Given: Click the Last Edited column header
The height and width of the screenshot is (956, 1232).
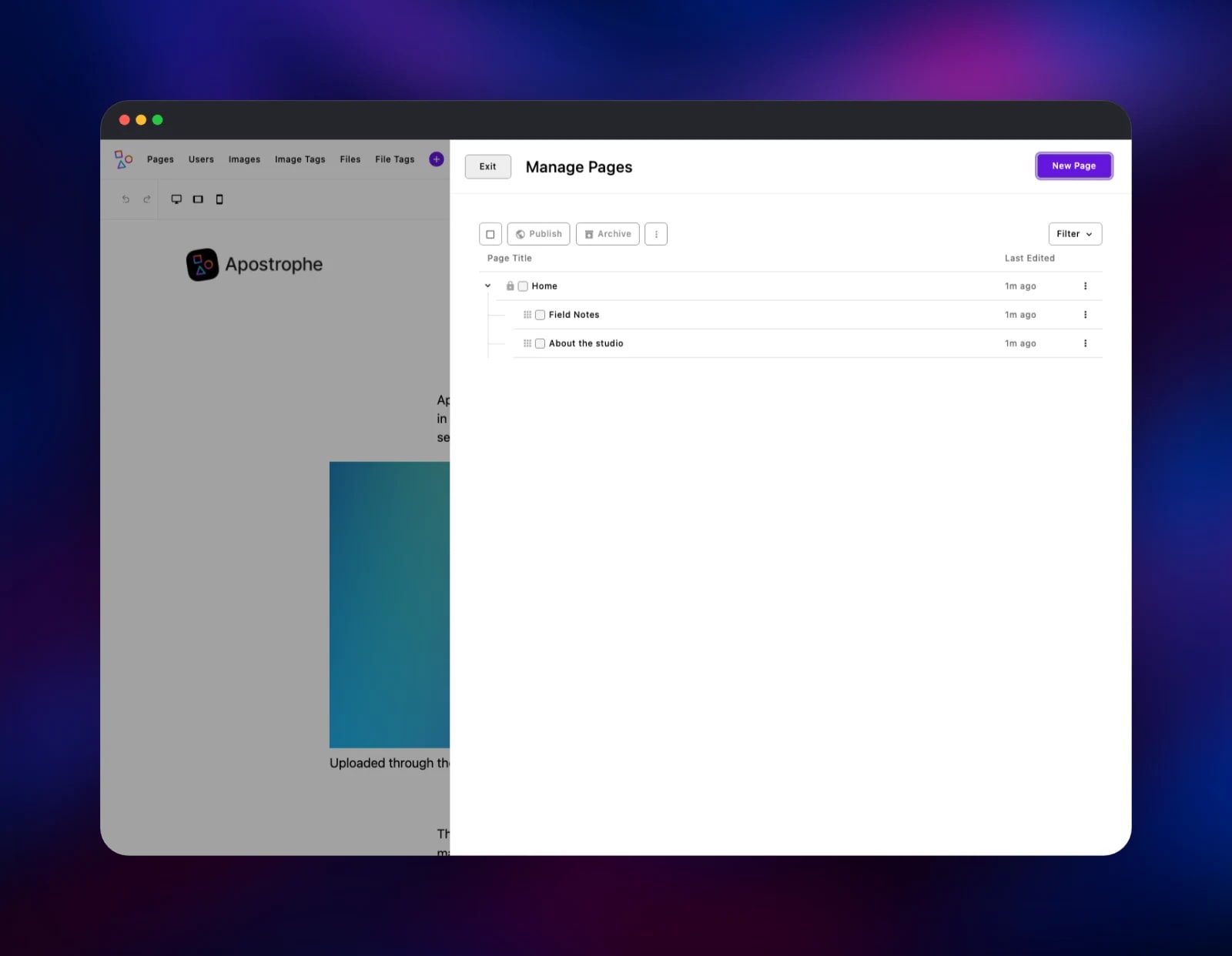Looking at the screenshot, I should point(1029,258).
